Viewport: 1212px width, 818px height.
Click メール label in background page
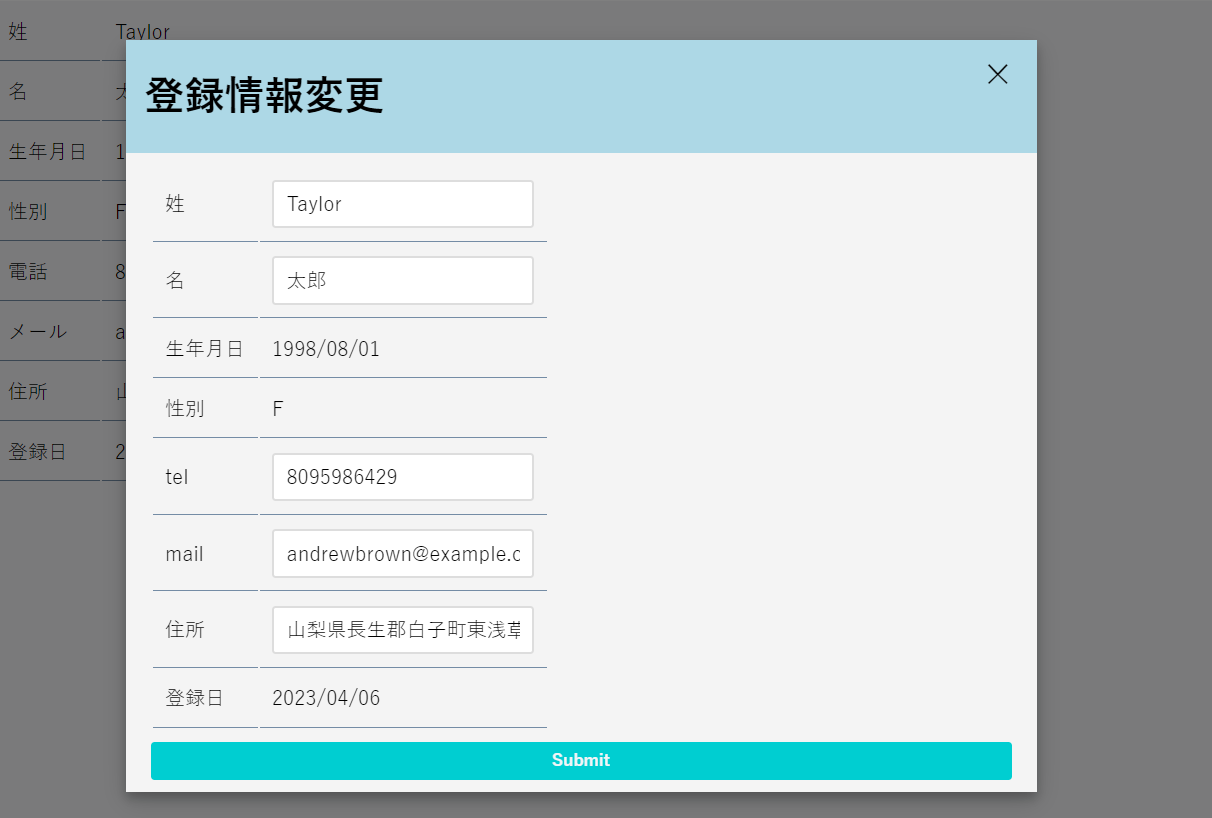38,331
